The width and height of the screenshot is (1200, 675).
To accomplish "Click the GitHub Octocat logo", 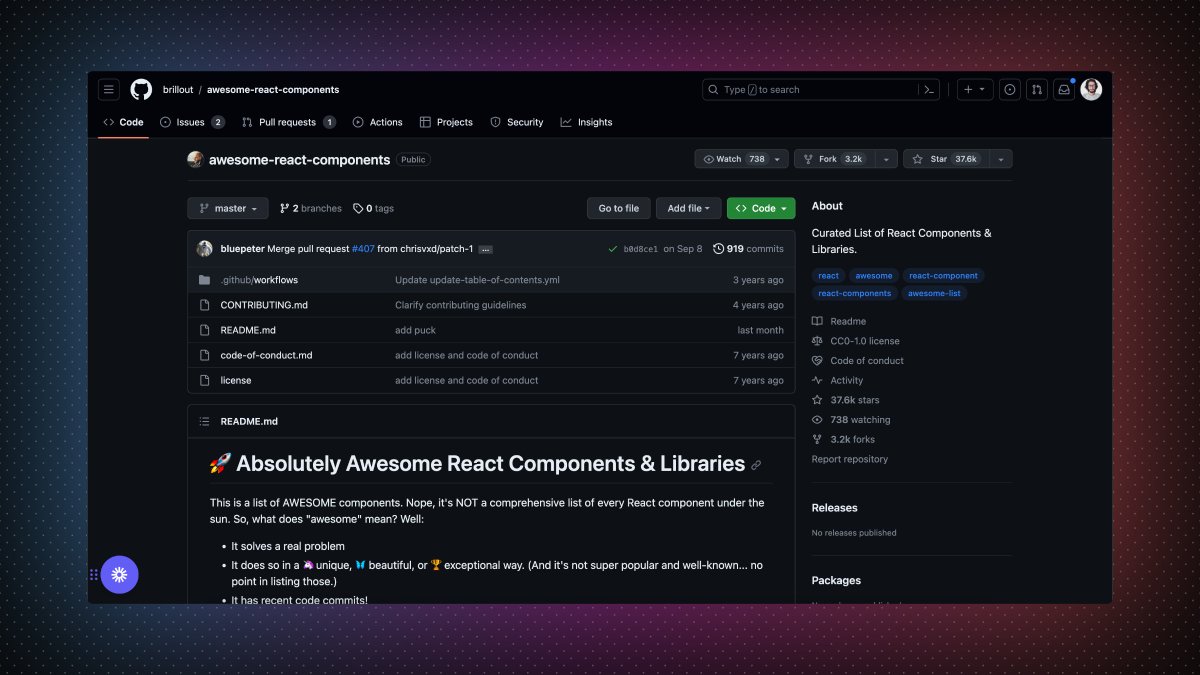I will tap(140, 89).
